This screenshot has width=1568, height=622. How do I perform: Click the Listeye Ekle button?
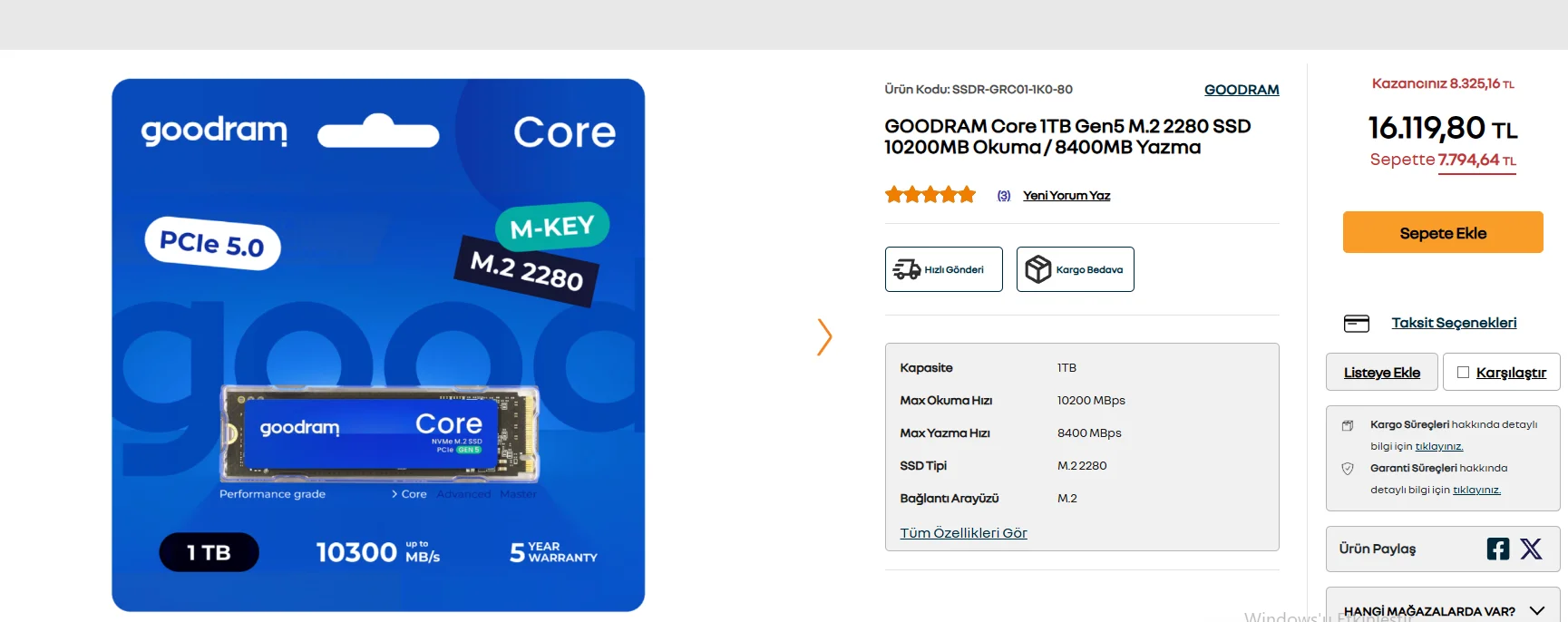[1382, 372]
